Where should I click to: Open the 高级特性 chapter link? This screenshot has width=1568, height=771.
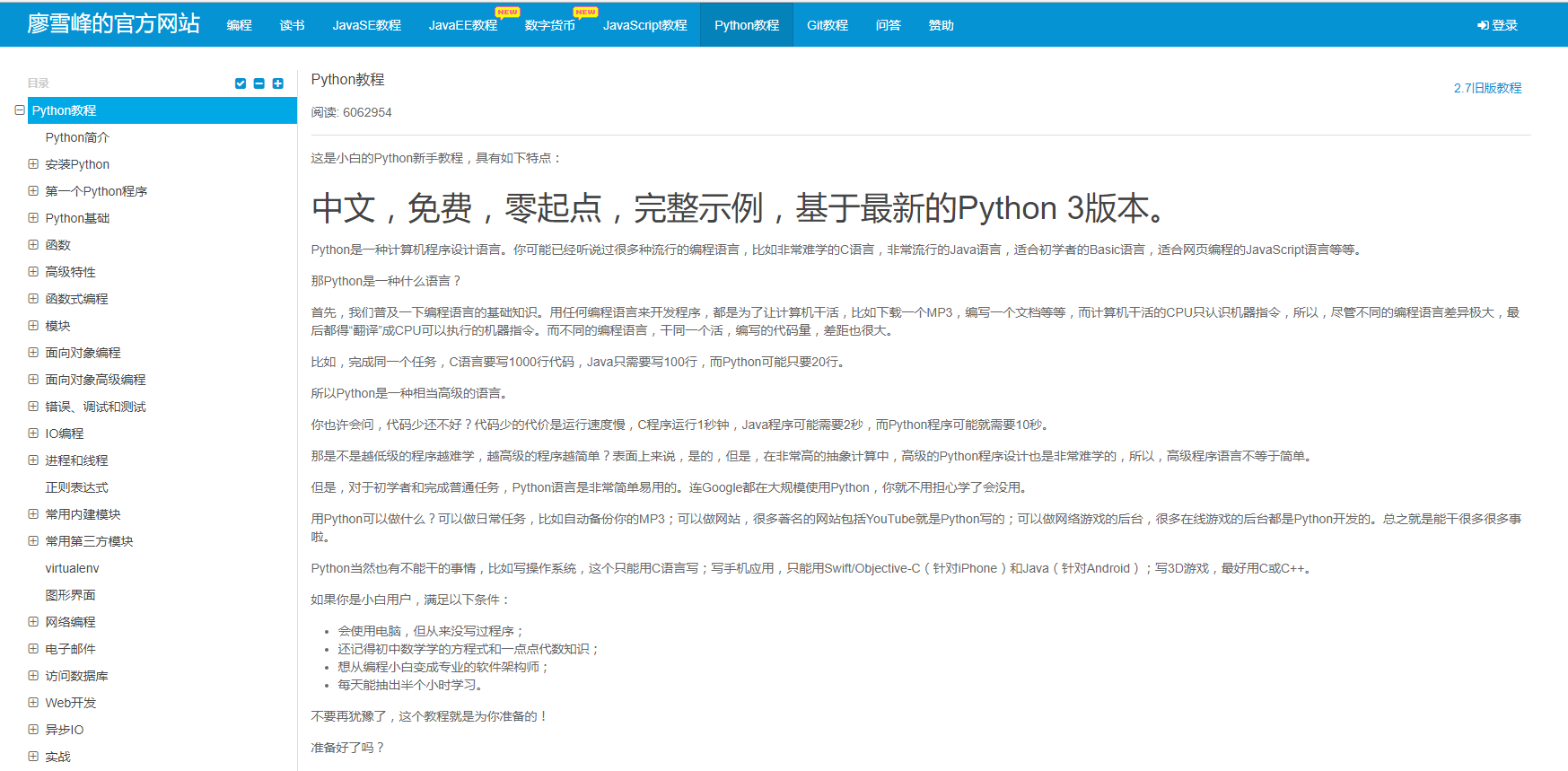pyautogui.click(x=70, y=272)
